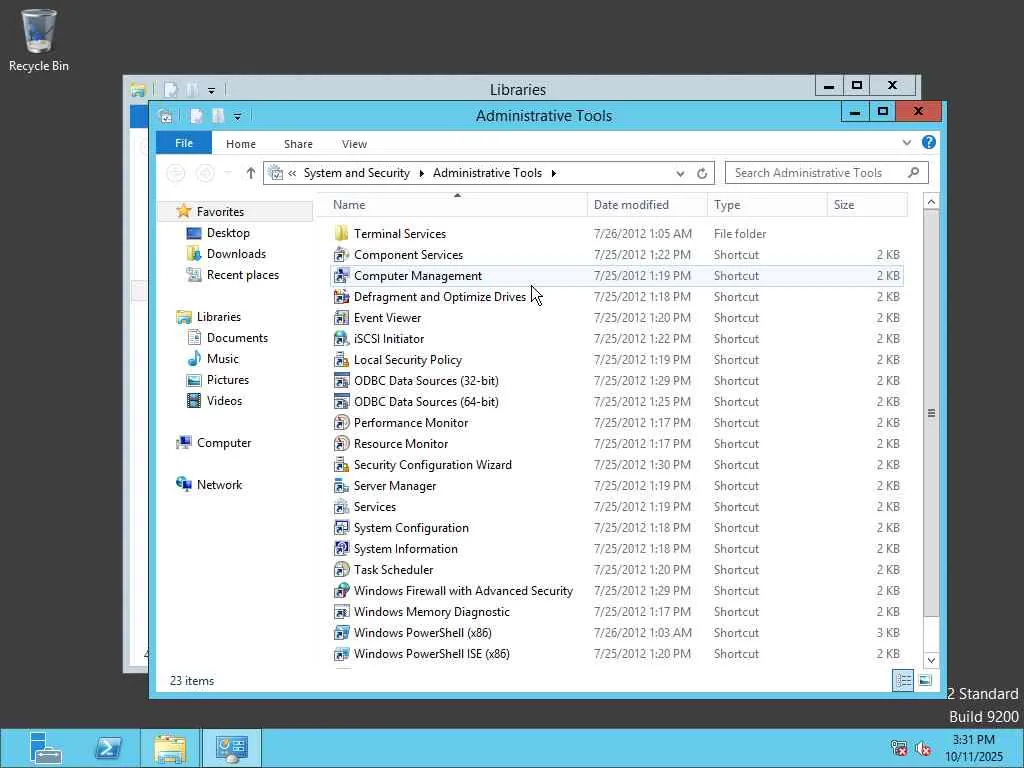Click the Component Services shortcut icon
This screenshot has width=1024, height=768.
[341, 255]
